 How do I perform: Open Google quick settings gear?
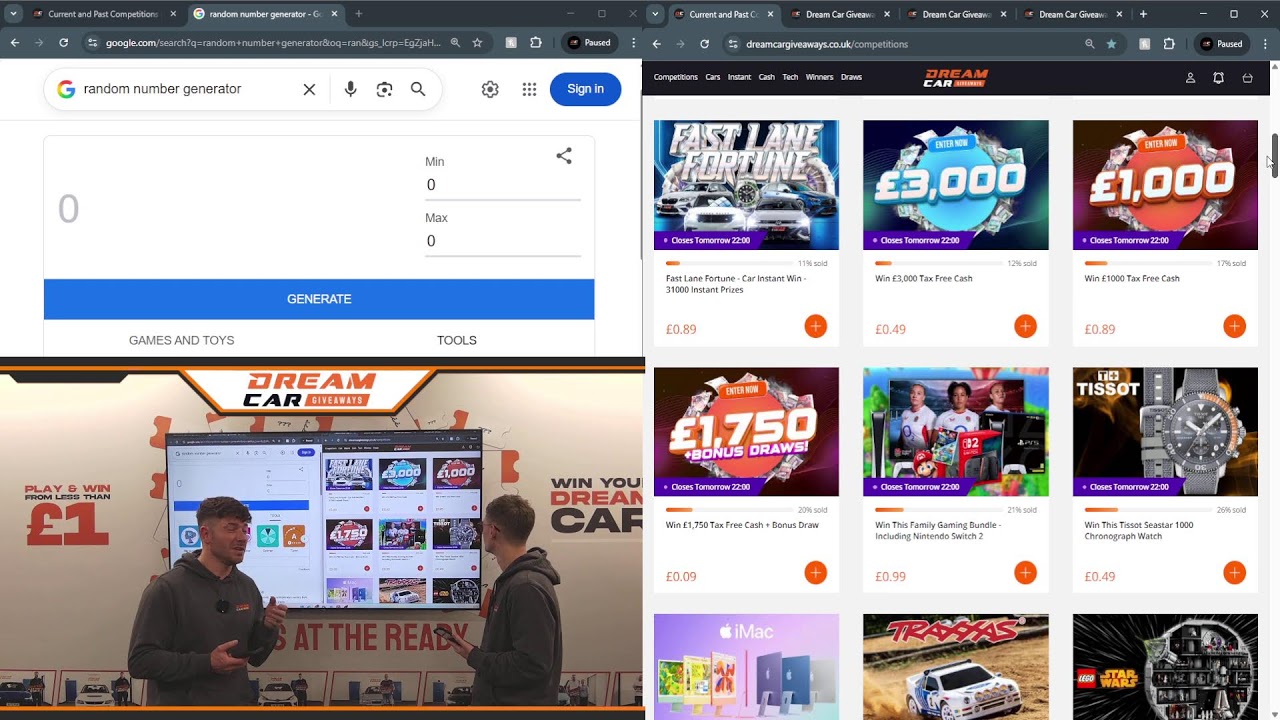tap(490, 89)
